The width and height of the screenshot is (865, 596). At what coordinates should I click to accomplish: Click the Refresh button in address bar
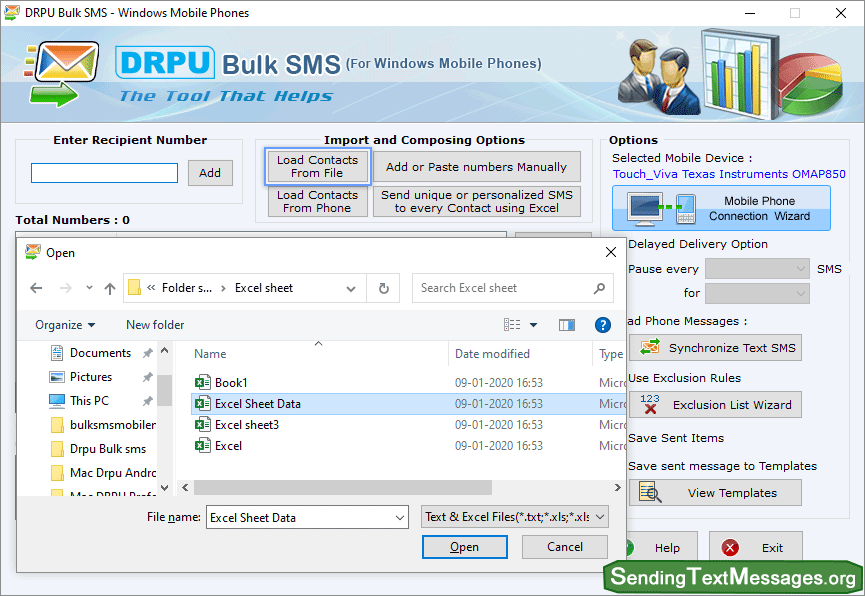[x=383, y=288]
